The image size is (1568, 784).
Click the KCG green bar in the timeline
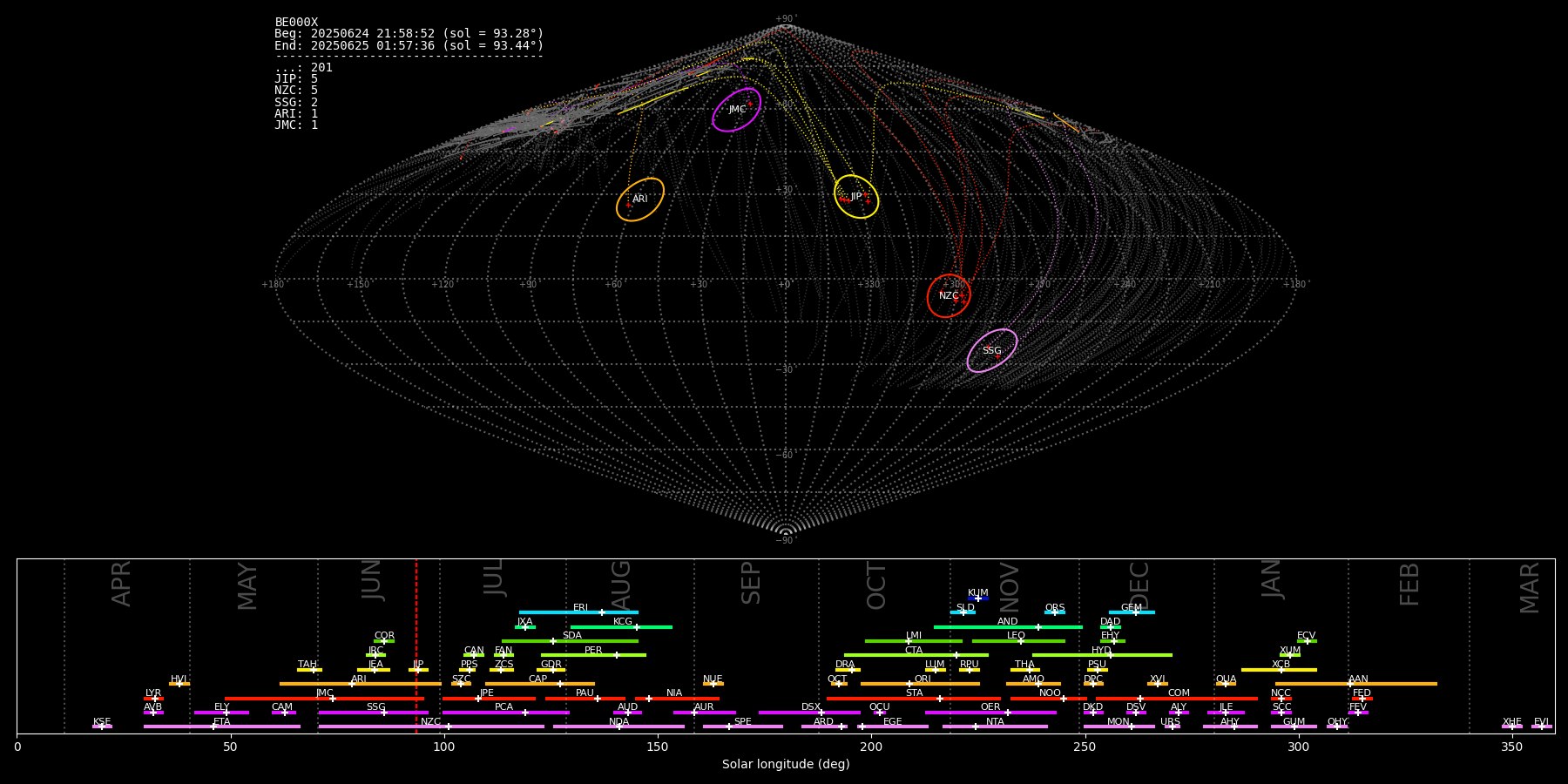coord(621,626)
